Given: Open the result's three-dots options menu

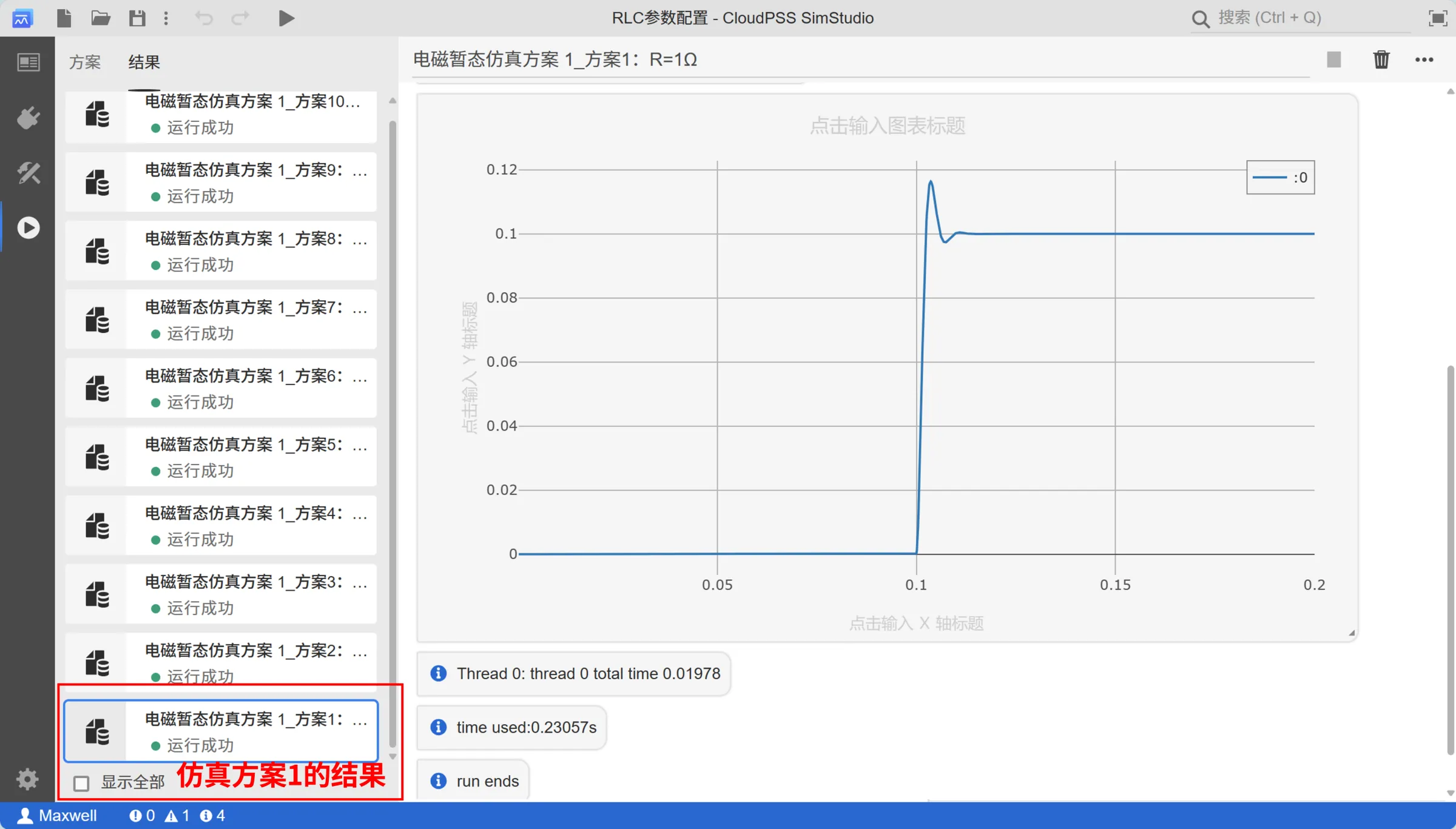Looking at the screenshot, I should 1424,59.
